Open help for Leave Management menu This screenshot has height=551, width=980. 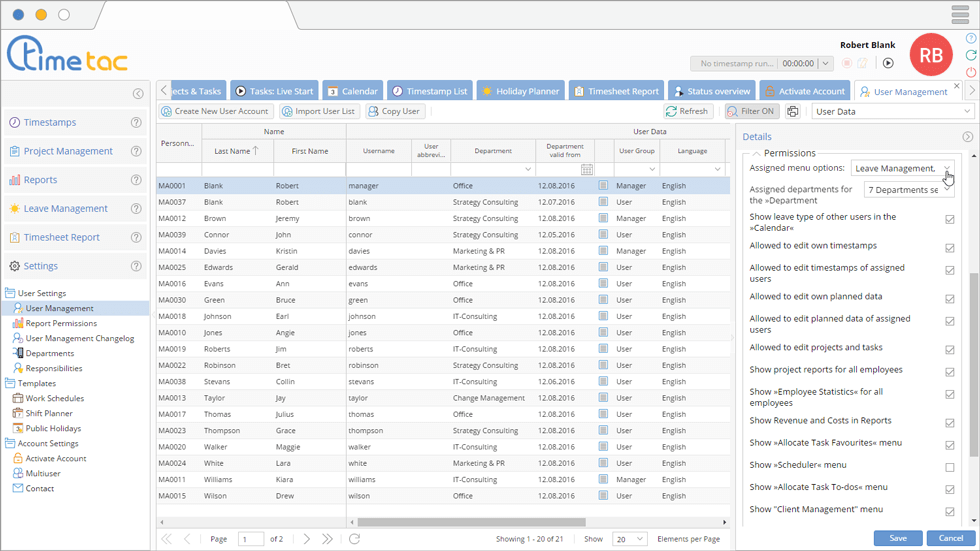click(136, 209)
